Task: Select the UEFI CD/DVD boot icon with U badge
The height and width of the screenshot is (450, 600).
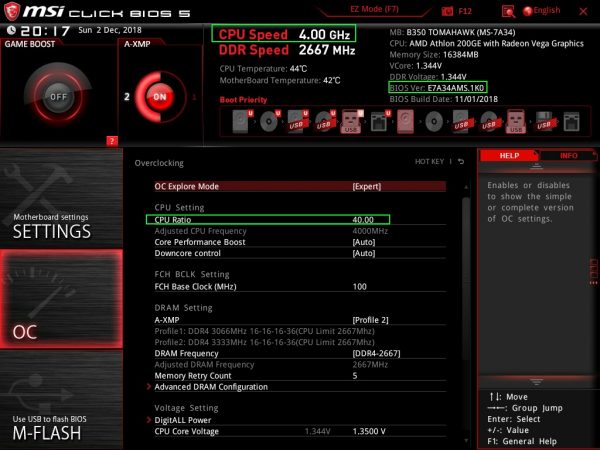Action: [x=270, y=121]
